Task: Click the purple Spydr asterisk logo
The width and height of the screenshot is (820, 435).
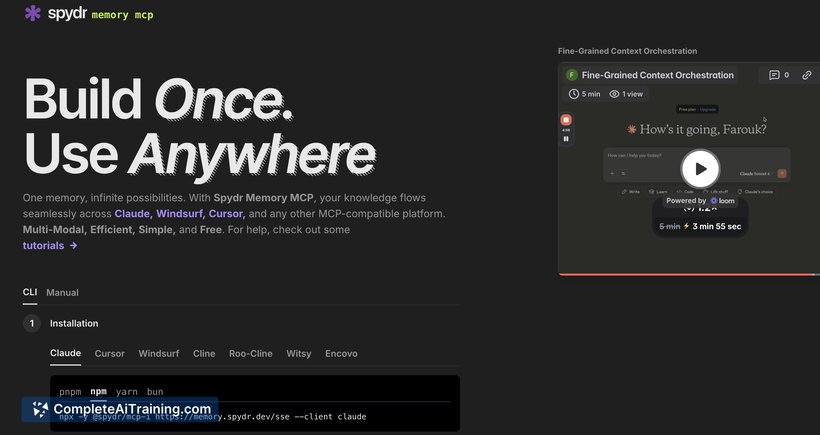Action: tap(32, 13)
